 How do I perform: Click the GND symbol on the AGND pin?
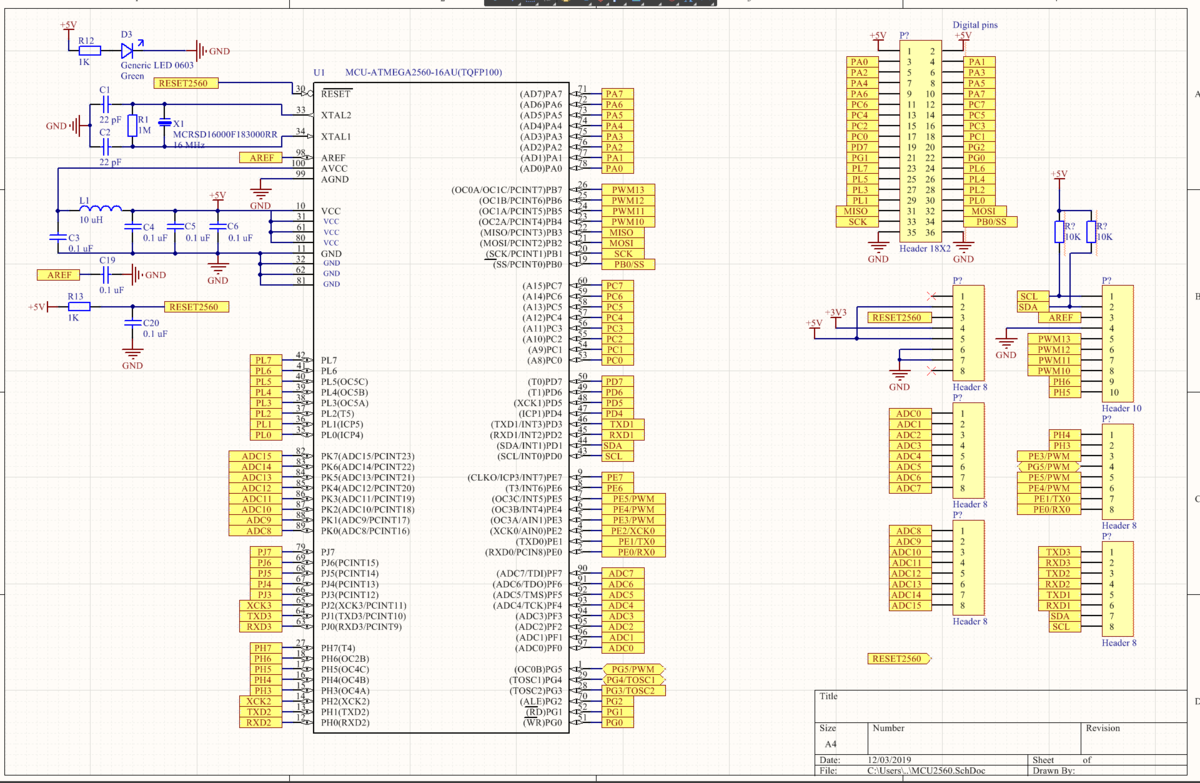click(x=261, y=193)
